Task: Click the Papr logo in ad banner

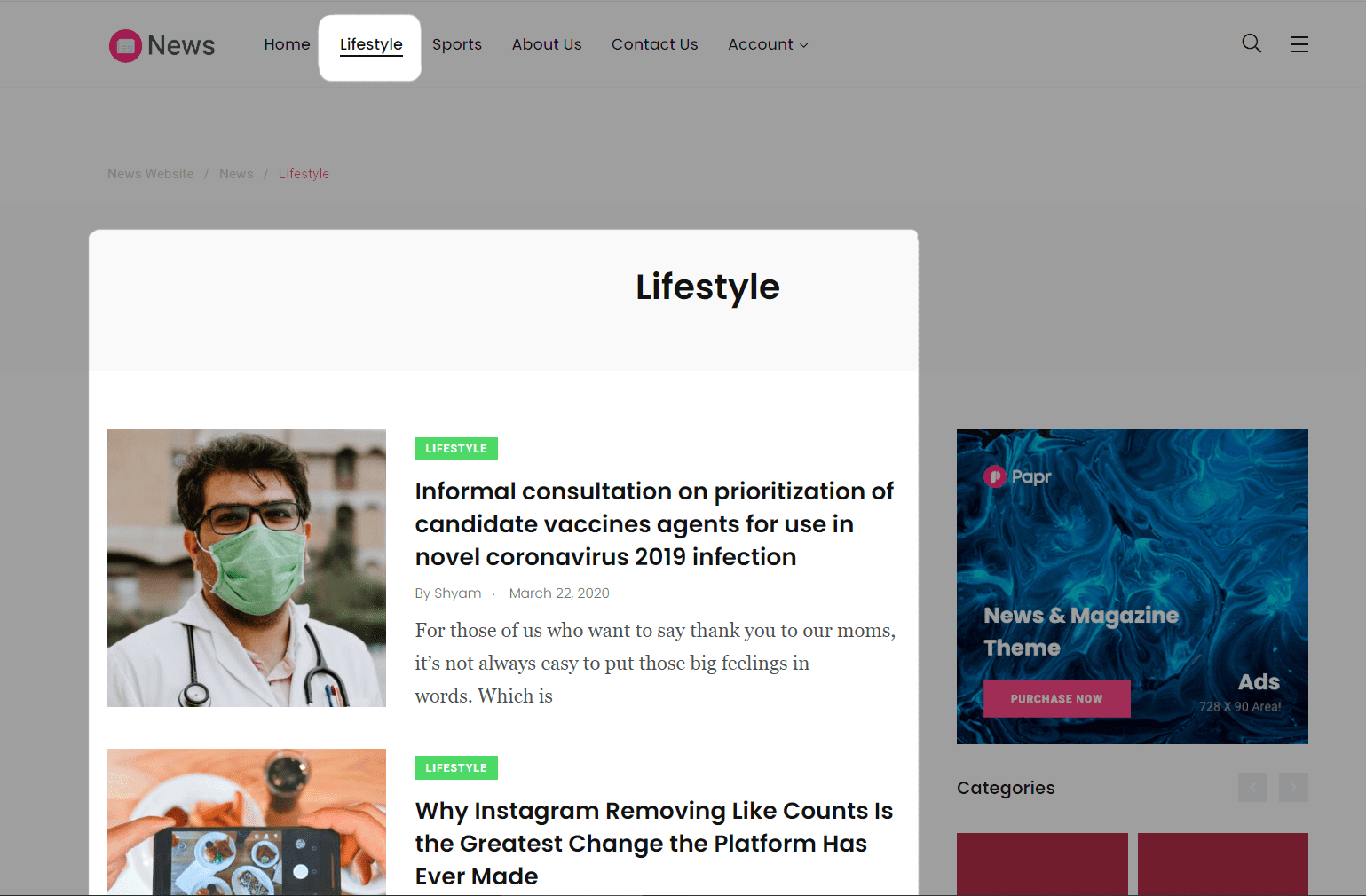Action: tap(1017, 476)
